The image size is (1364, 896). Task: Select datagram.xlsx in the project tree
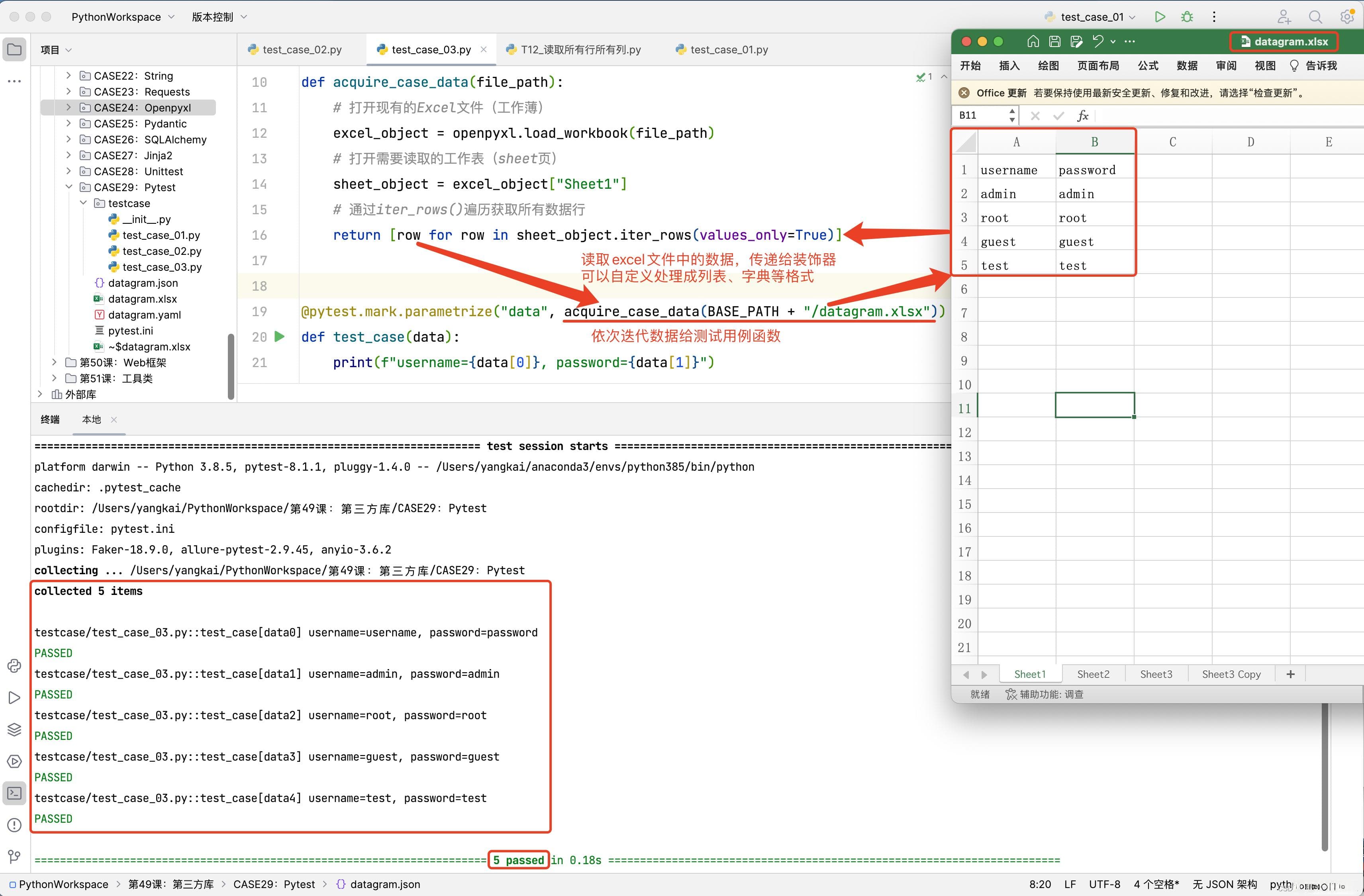point(136,299)
